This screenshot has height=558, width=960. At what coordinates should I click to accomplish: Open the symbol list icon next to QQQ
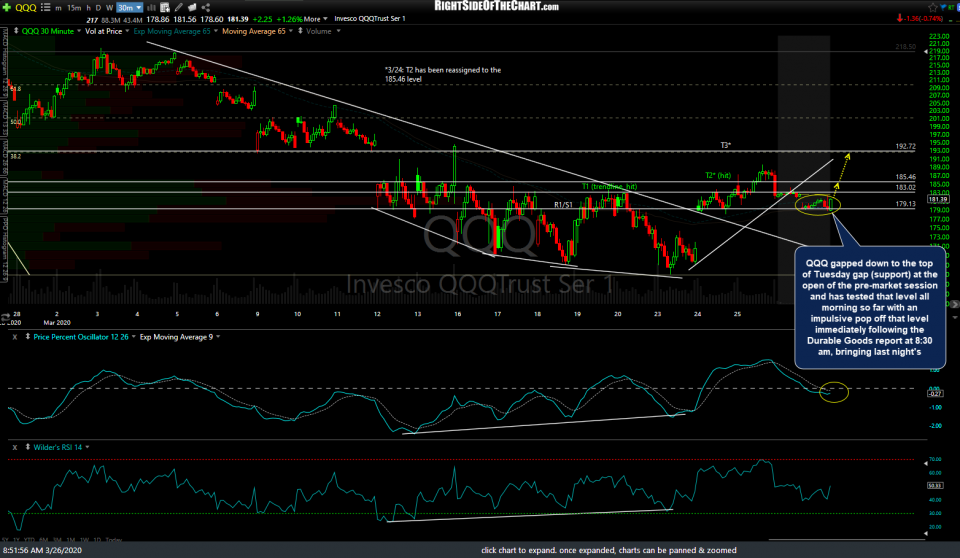(45, 7)
